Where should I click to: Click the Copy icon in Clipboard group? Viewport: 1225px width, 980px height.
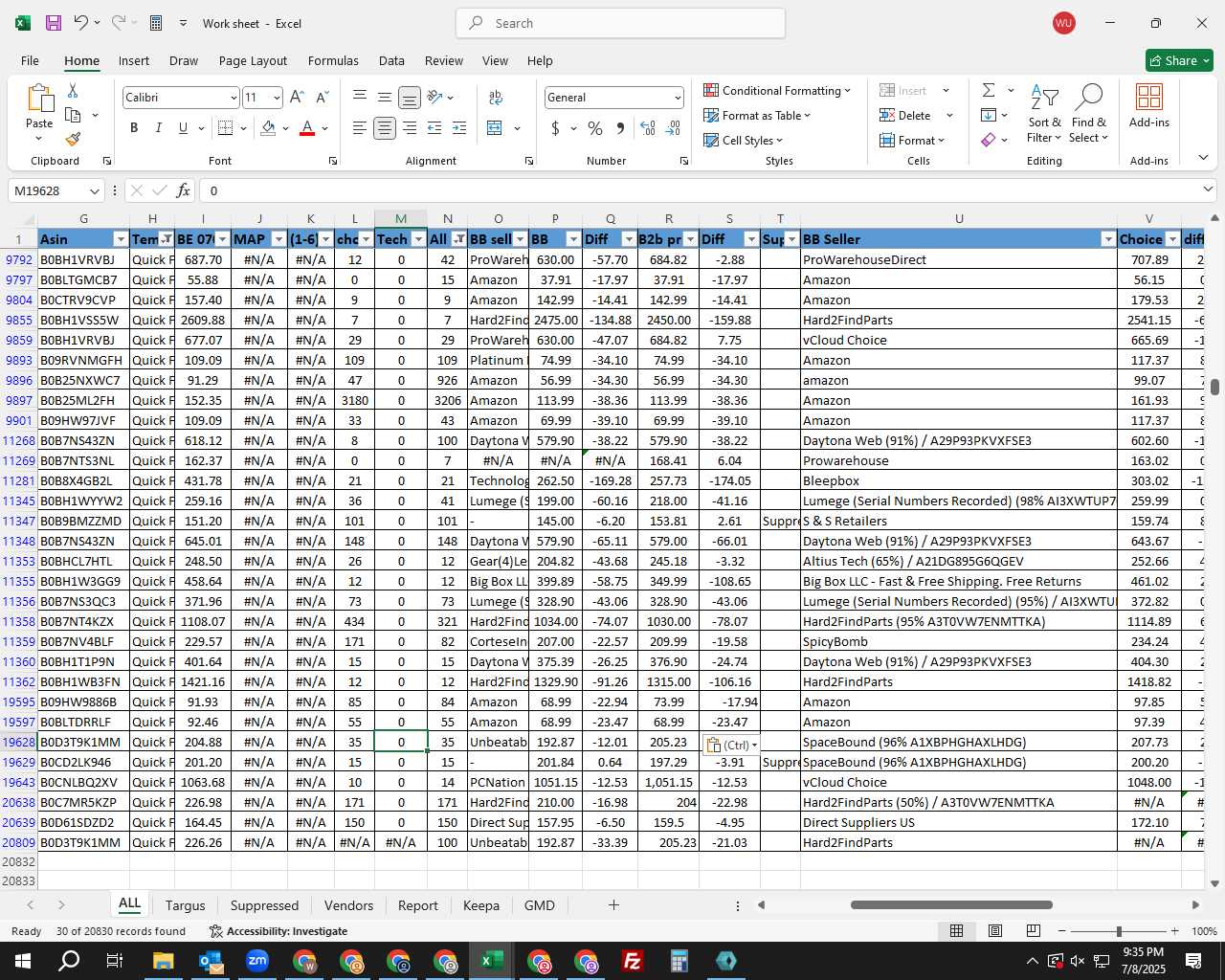73,115
